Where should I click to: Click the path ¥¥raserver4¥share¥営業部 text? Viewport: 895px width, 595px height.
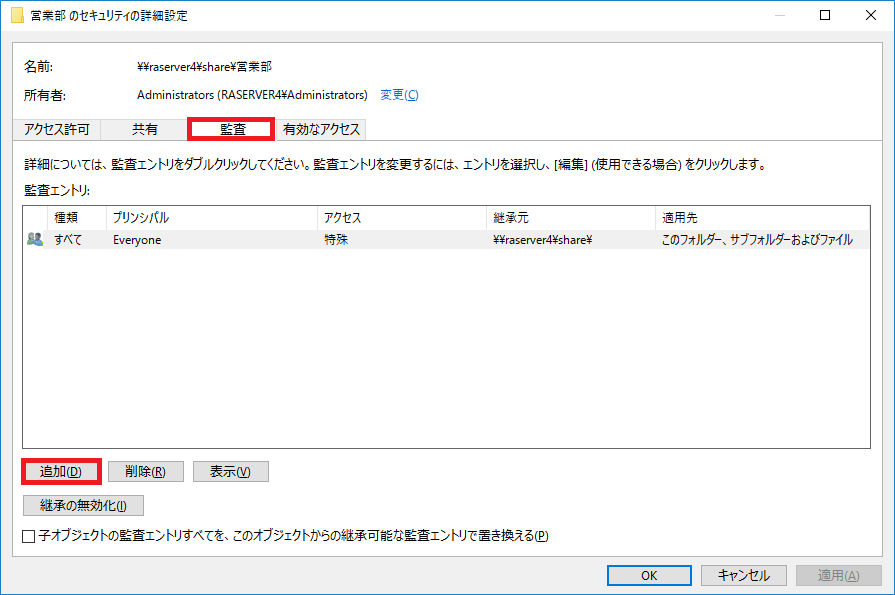204,67
